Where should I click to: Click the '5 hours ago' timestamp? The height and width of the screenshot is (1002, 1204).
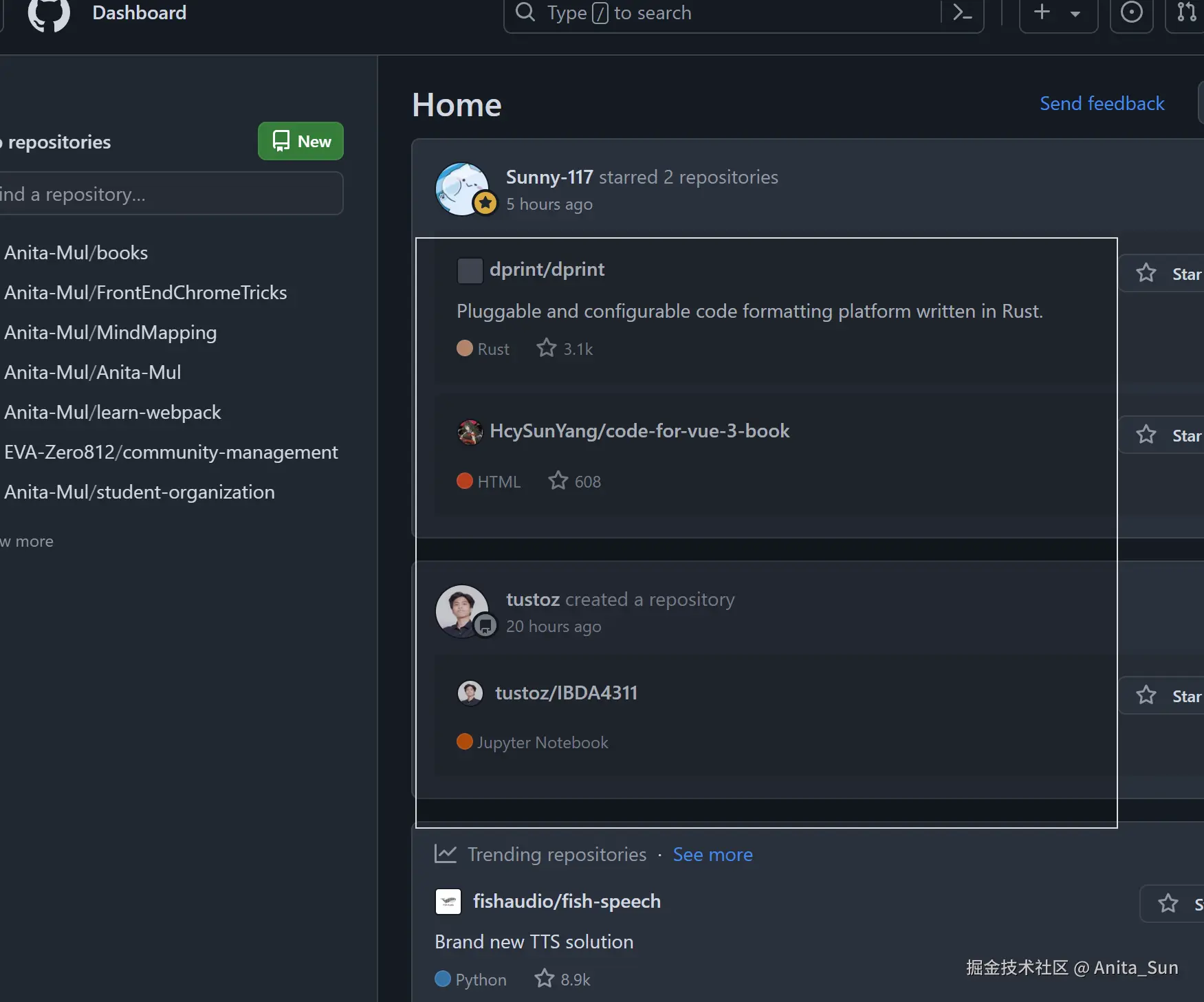(x=549, y=204)
